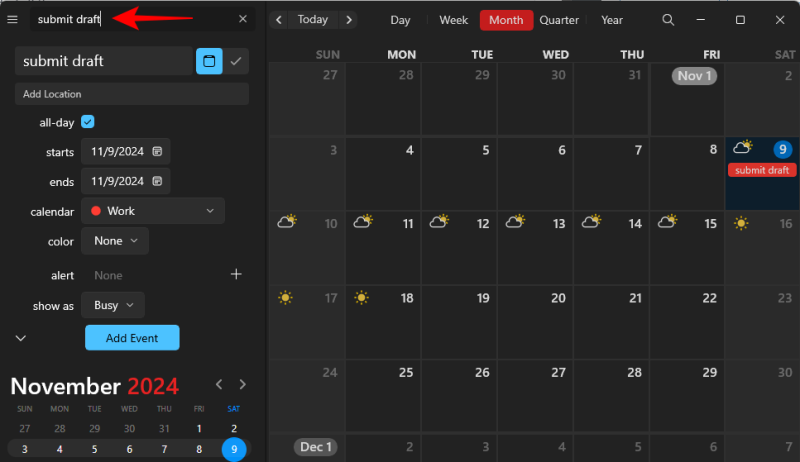Open the color None dropdown
The image size is (800, 462).
115,241
